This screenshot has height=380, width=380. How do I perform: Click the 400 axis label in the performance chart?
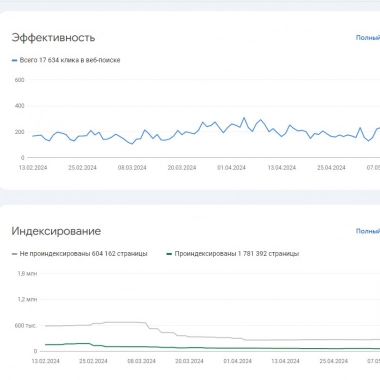[x=20, y=106]
